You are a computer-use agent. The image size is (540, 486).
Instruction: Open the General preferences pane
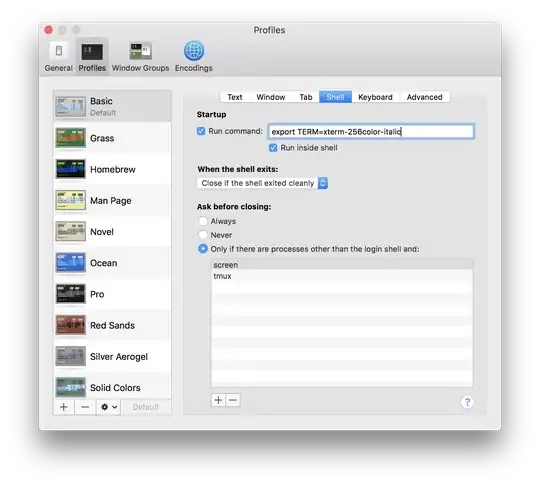tap(59, 57)
